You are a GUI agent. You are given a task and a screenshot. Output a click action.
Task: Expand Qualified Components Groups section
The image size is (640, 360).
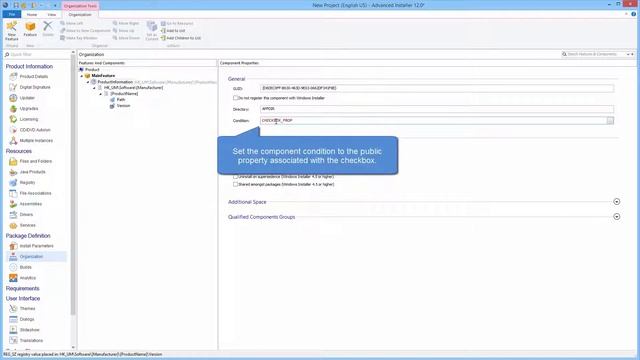coord(617,217)
